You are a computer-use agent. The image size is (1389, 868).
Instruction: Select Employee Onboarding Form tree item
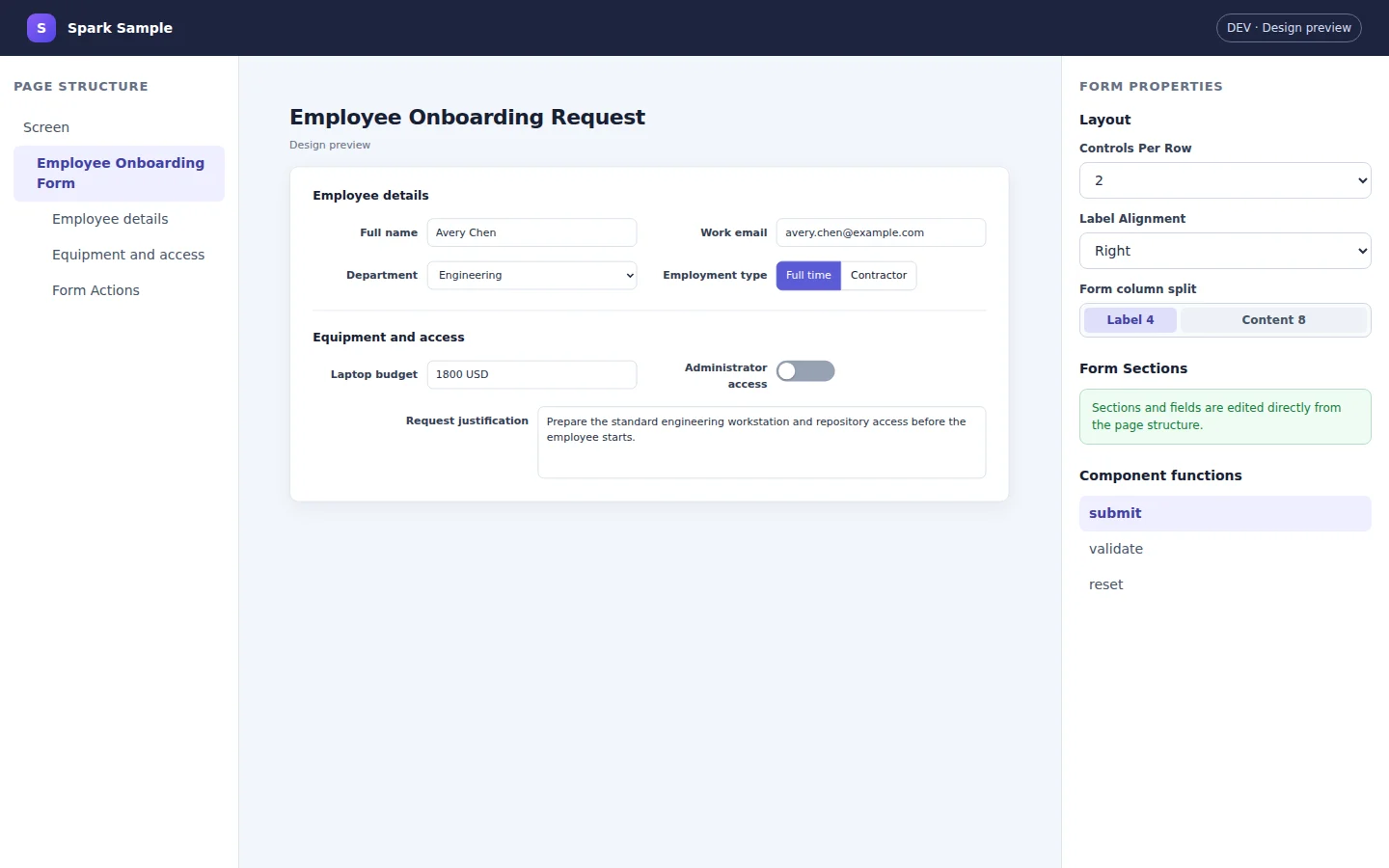[119, 174]
